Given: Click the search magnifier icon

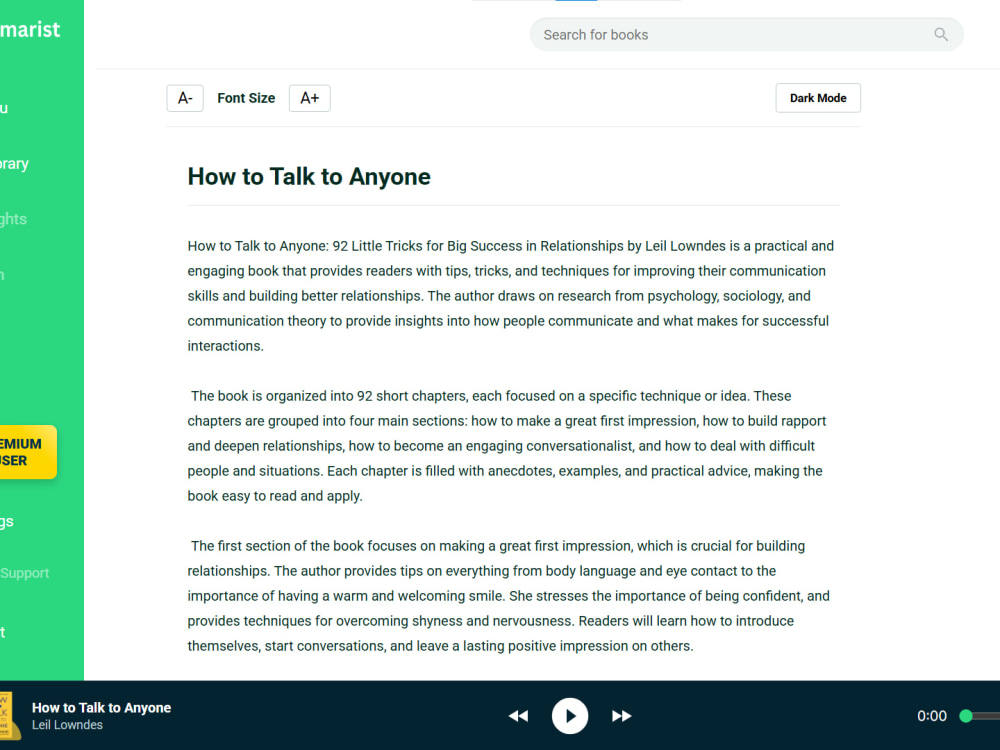Looking at the screenshot, I should (941, 34).
